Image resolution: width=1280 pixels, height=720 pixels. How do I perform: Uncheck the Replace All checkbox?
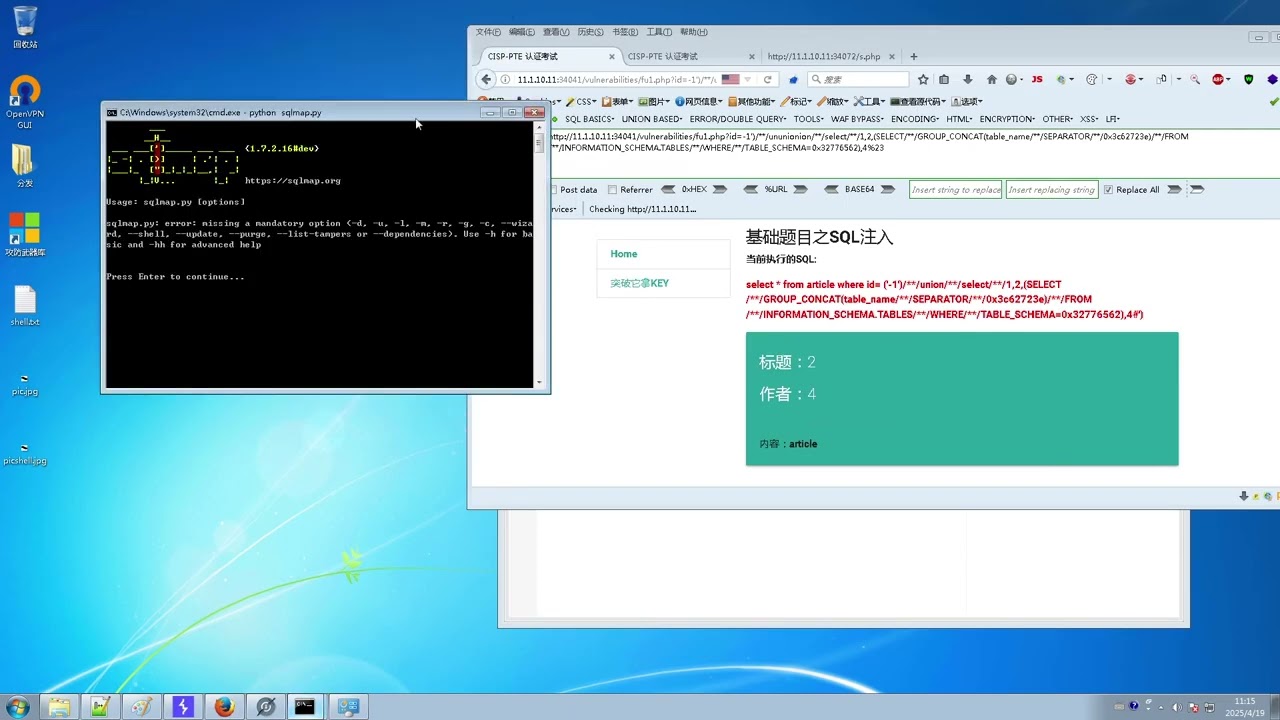(1108, 190)
